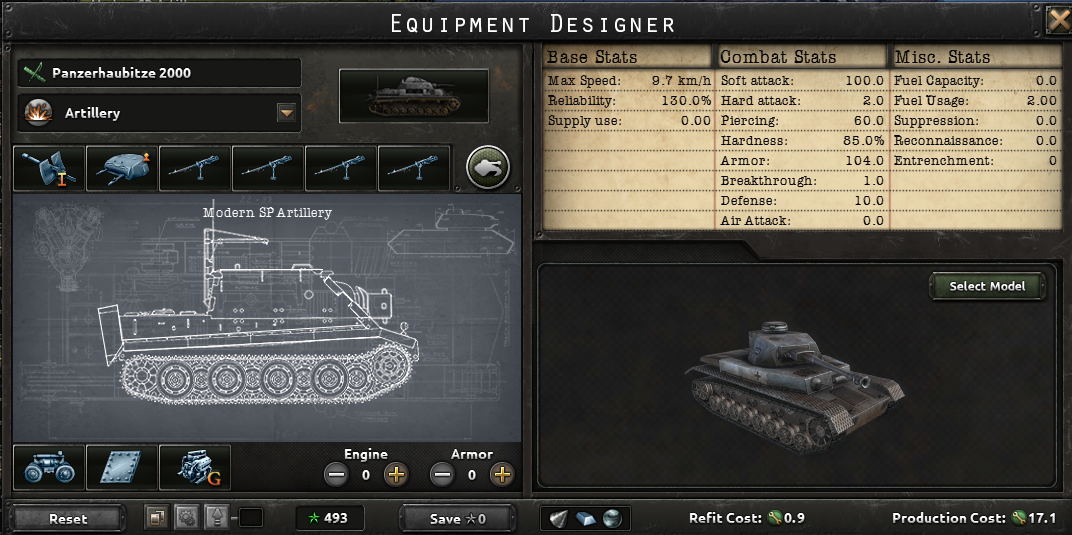Click the round tank role toggle button

[x=487, y=167]
